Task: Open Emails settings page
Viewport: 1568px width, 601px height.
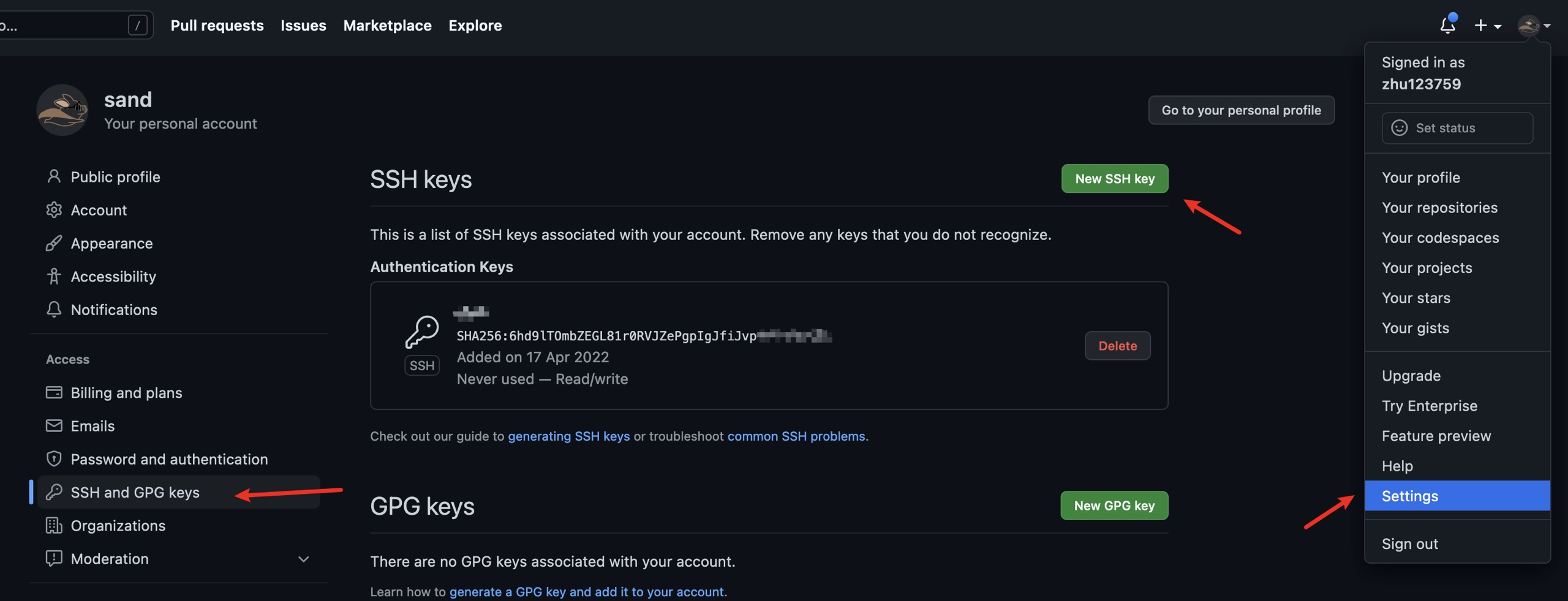Action: coord(179,425)
